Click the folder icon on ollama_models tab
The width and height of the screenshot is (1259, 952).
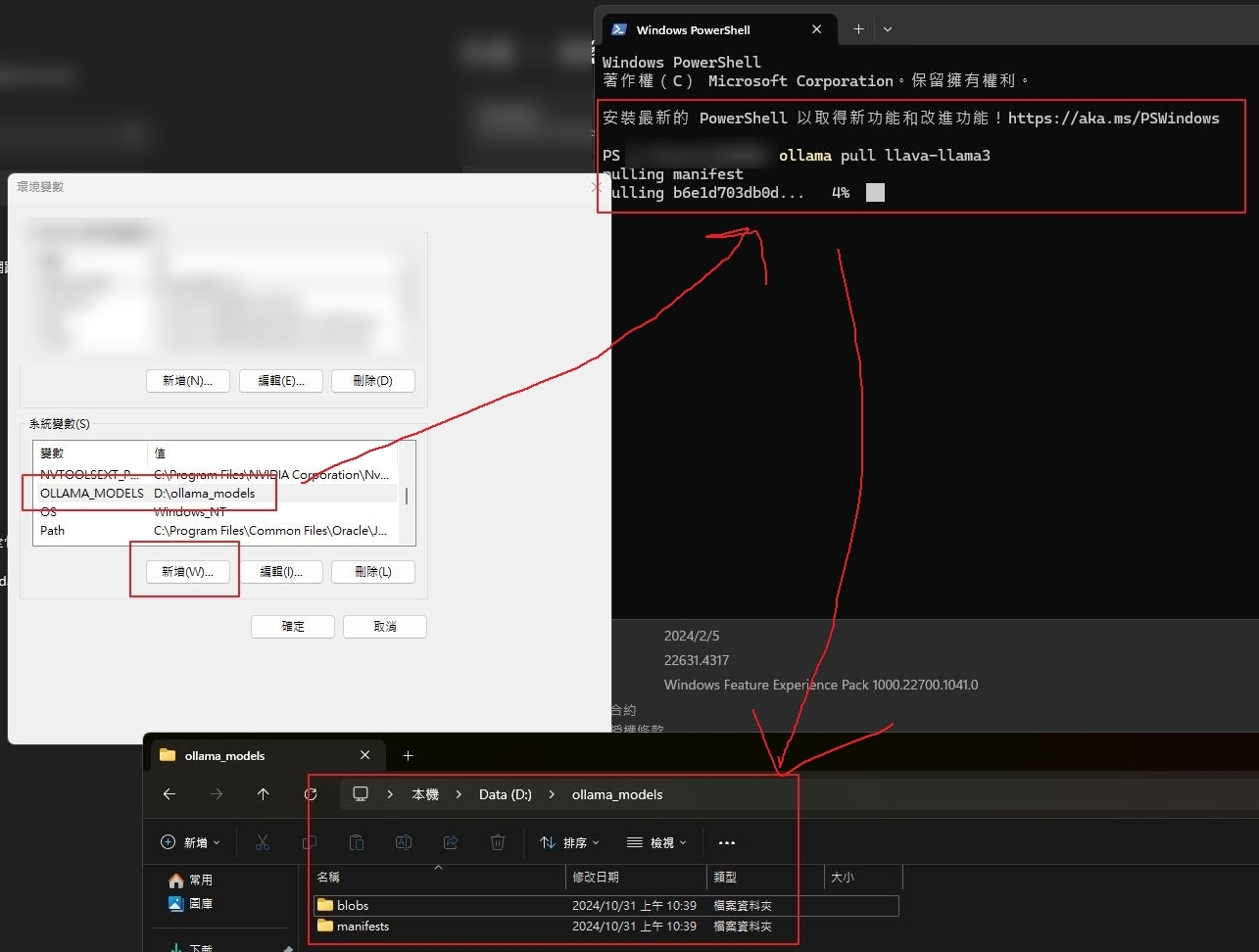168,755
